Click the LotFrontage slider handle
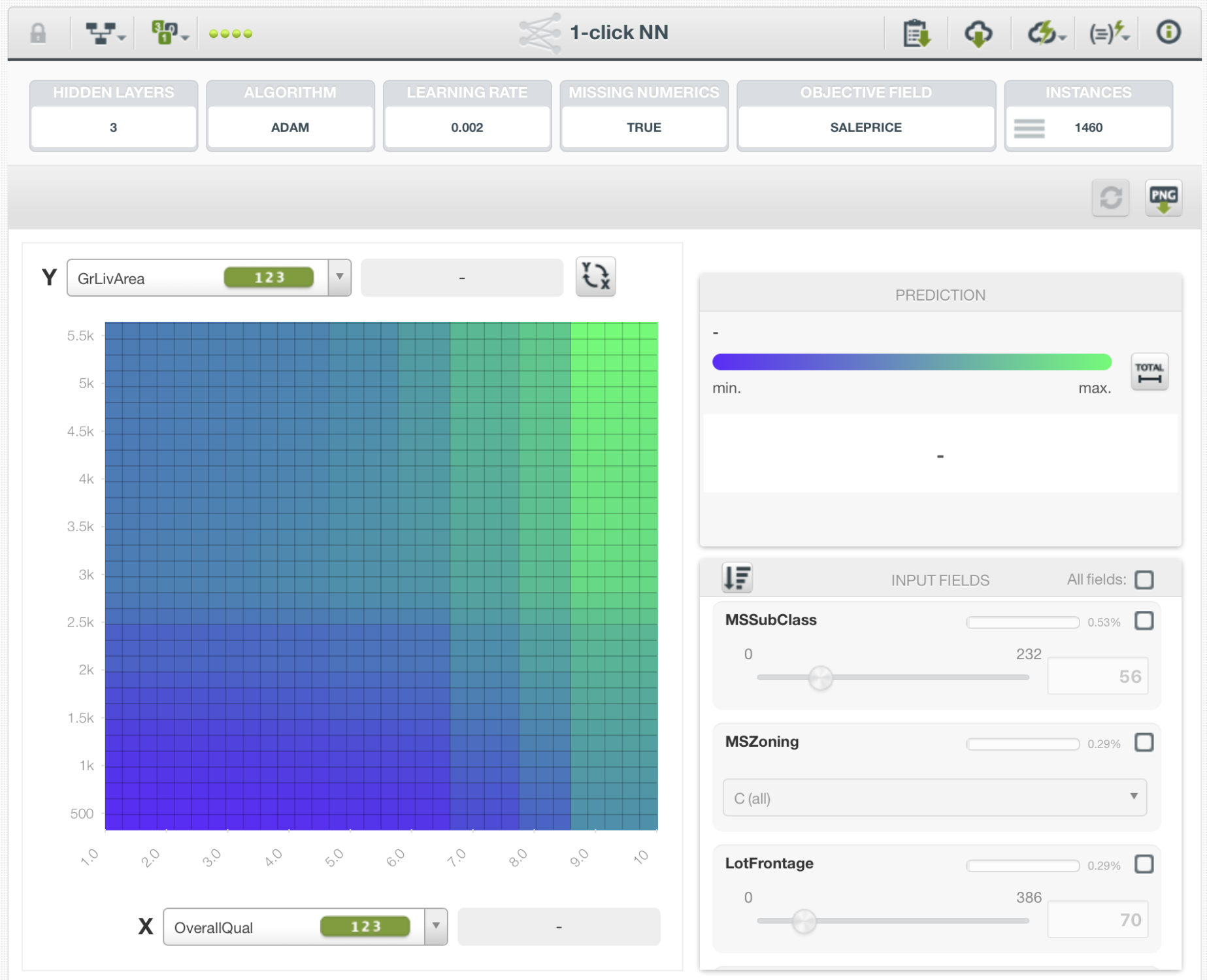 [x=804, y=921]
